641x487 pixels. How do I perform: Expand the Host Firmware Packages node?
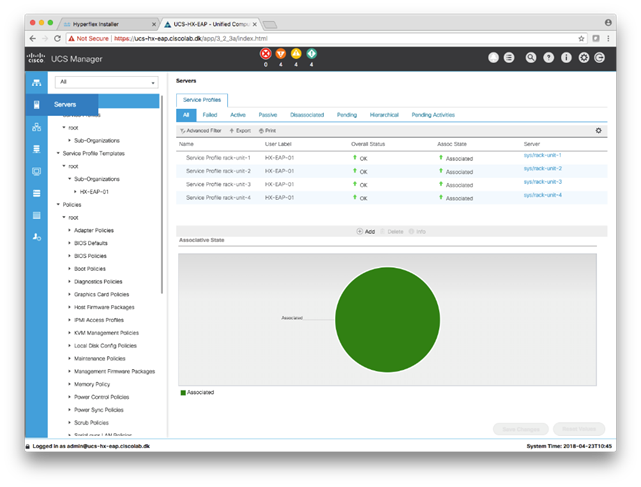coord(69,307)
